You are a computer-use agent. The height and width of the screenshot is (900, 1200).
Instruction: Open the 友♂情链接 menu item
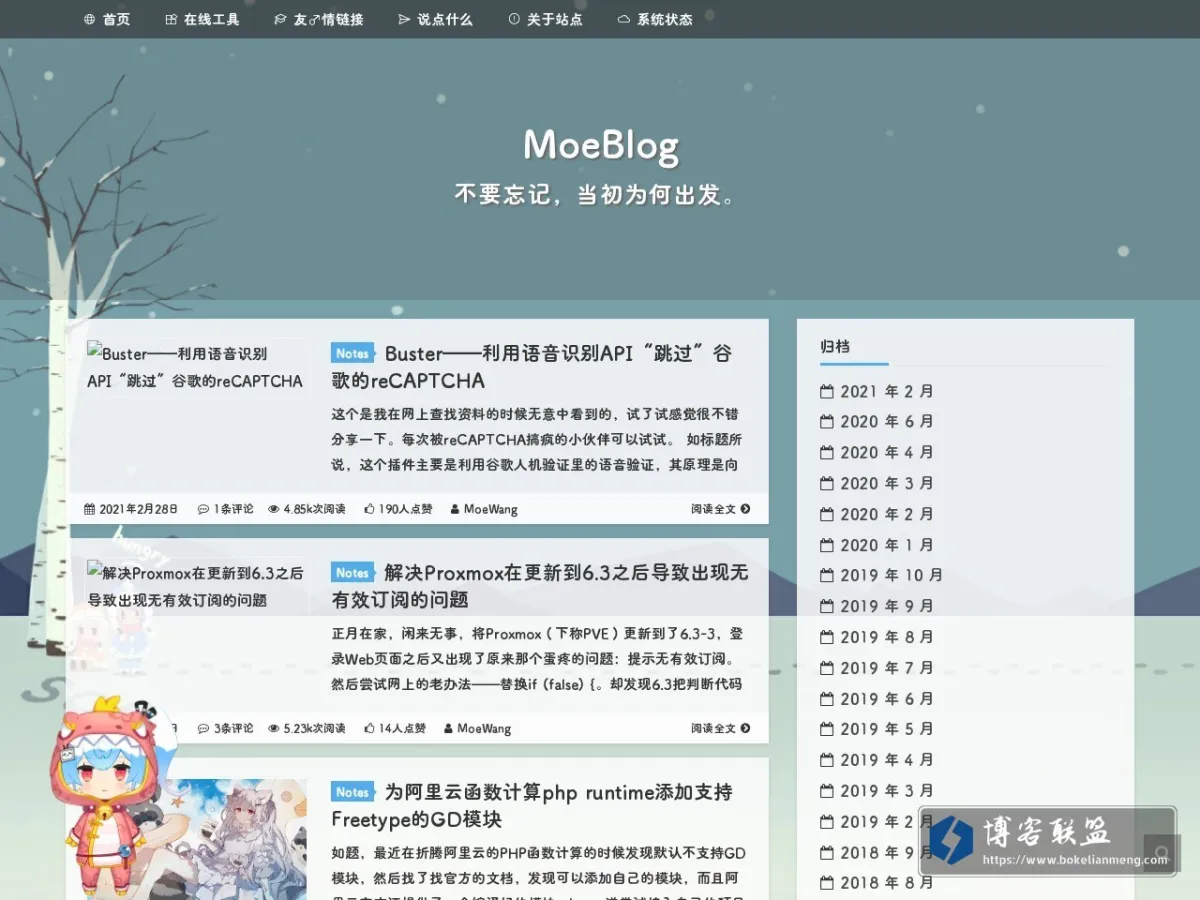[318, 19]
